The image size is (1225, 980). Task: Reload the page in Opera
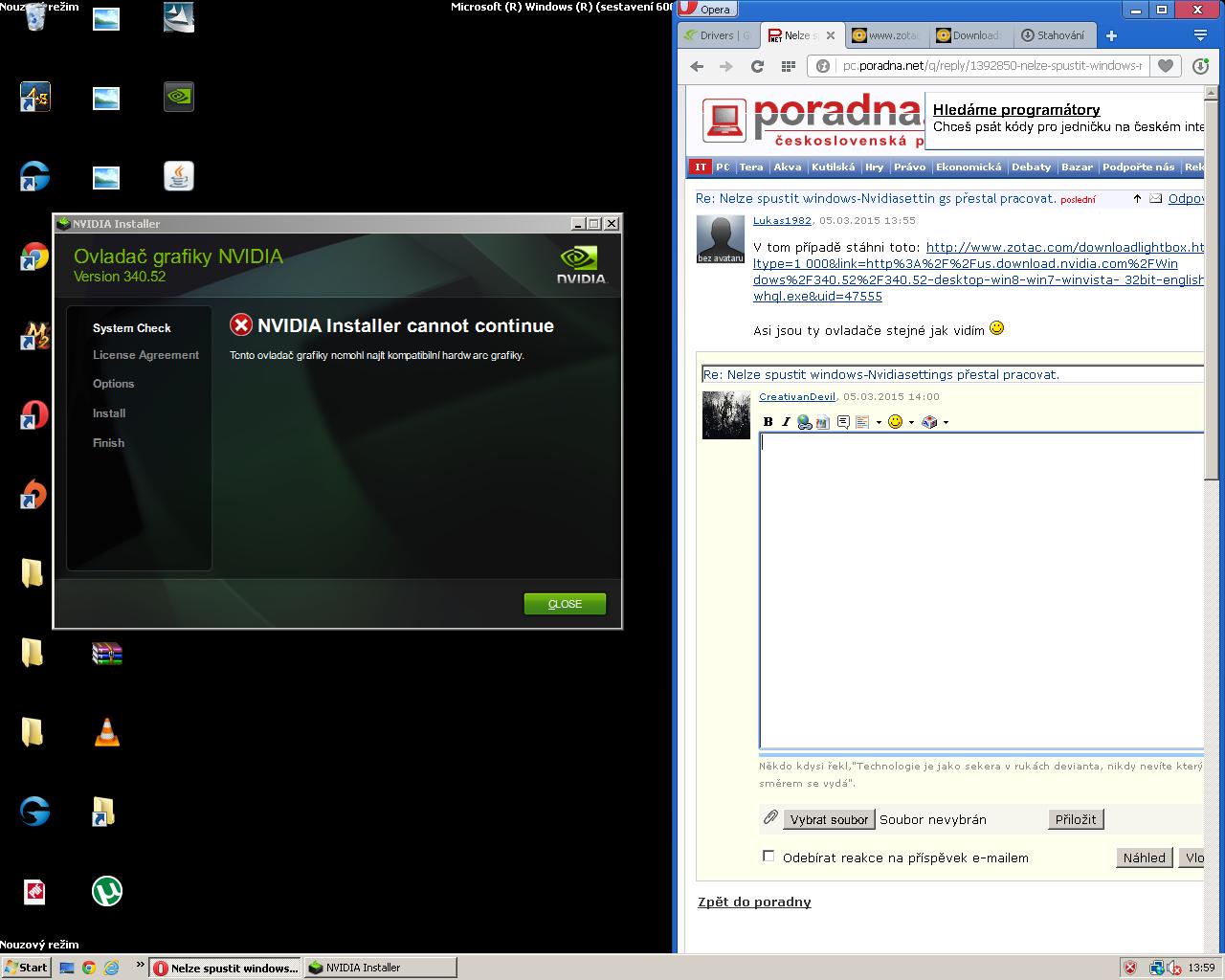[757, 66]
